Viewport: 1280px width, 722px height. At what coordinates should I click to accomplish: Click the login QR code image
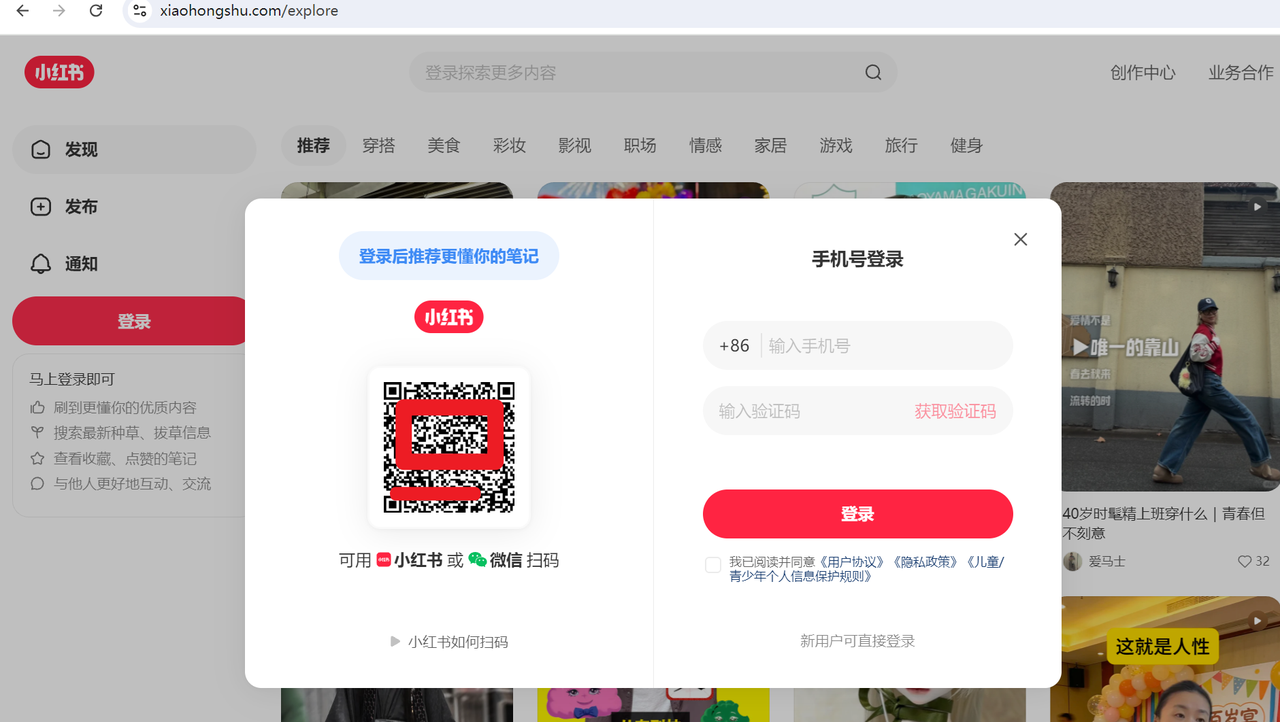click(x=449, y=447)
